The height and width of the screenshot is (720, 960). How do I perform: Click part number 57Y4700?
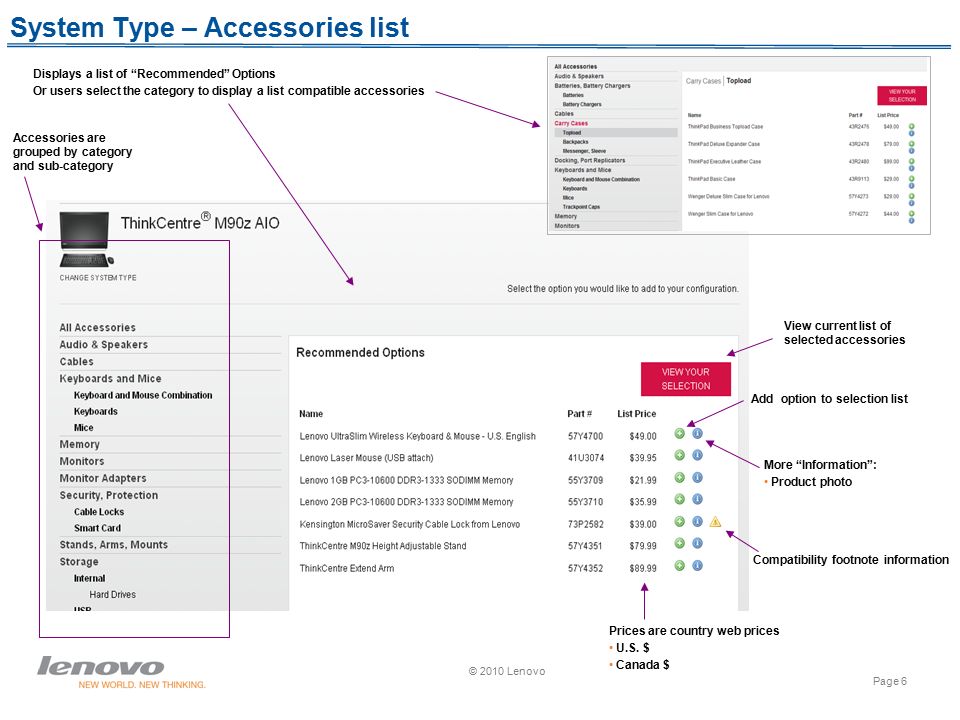585,436
